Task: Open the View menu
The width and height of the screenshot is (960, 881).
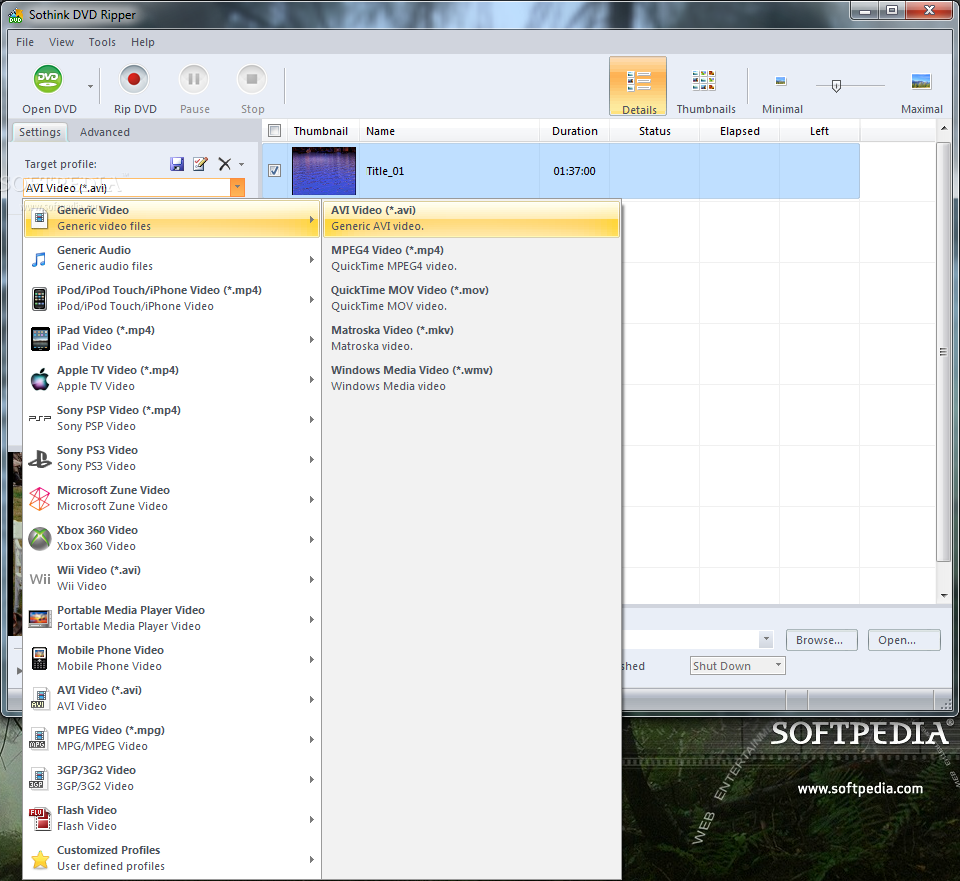Action: (61, 42)
